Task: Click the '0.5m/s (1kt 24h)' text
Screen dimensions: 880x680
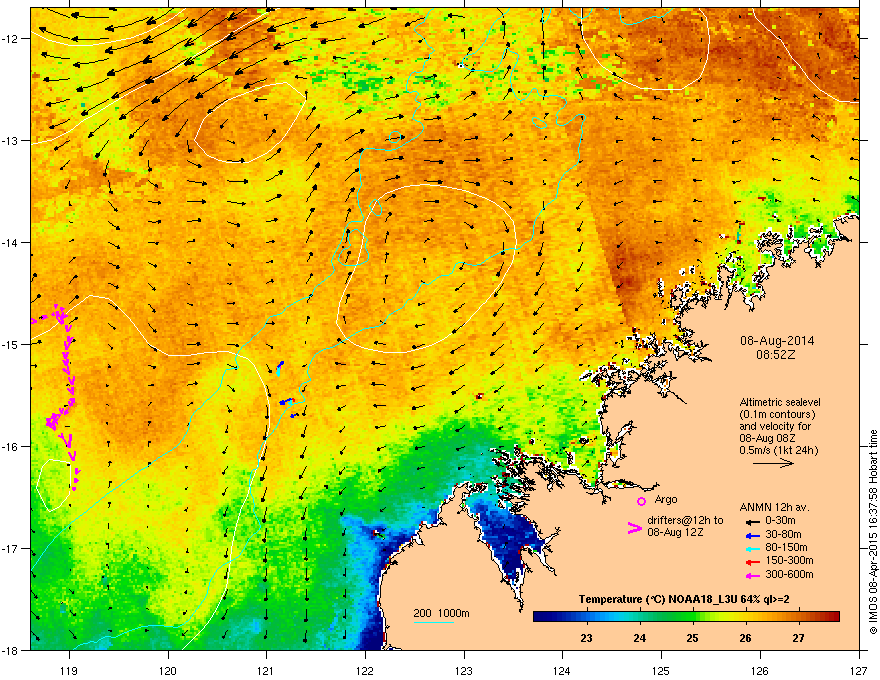Action: 778,450
